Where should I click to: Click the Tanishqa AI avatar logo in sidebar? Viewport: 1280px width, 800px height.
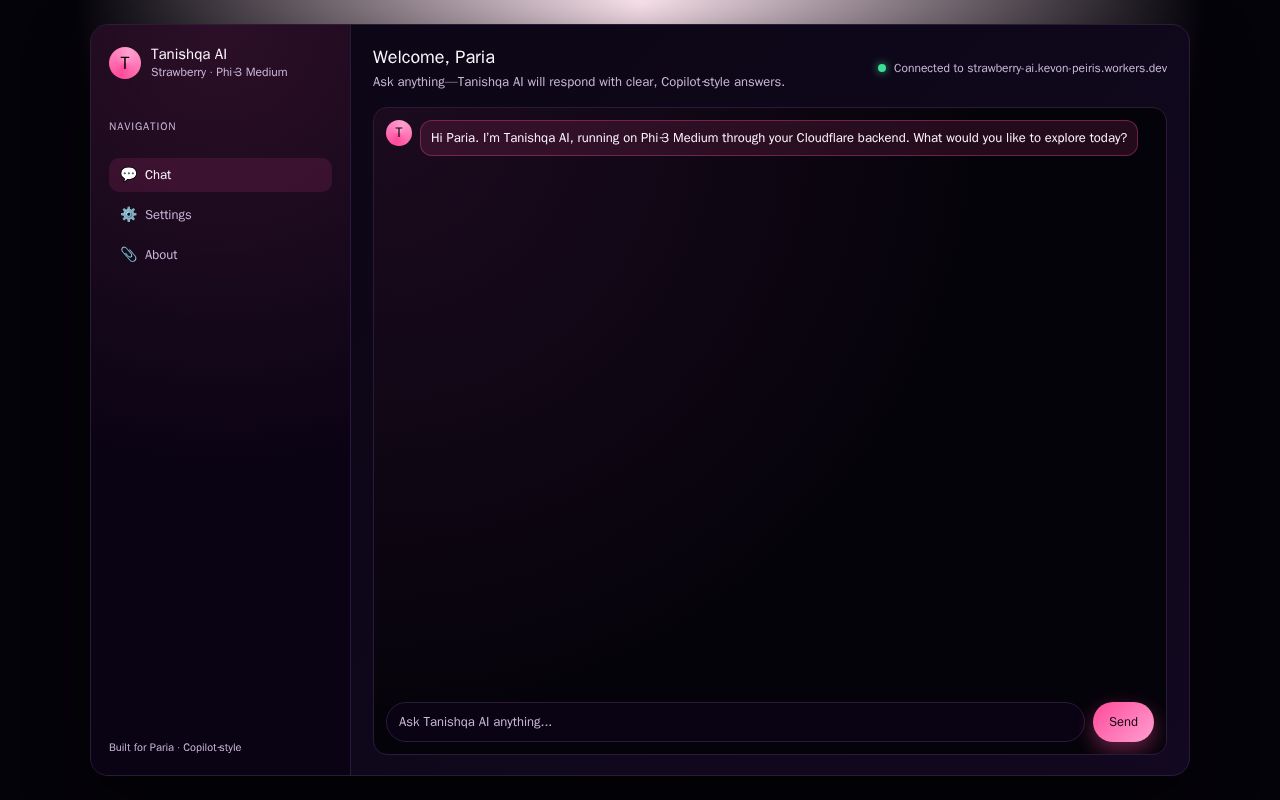click(x=125, y=63)
